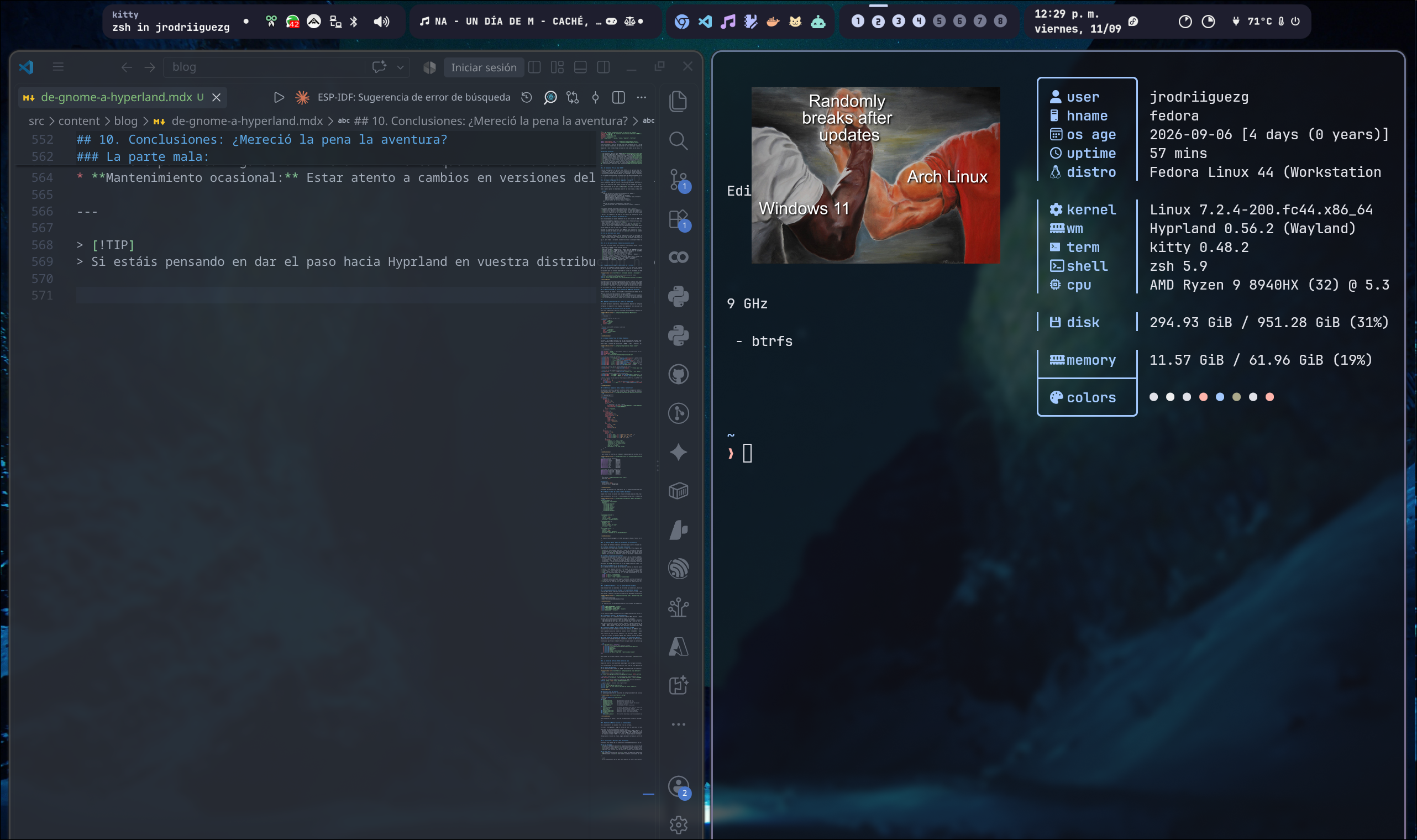Viewport: 1417px width, 840px height.
Task: Click the commit node icon in editor toolbar
Action: [x=595, y=97]
